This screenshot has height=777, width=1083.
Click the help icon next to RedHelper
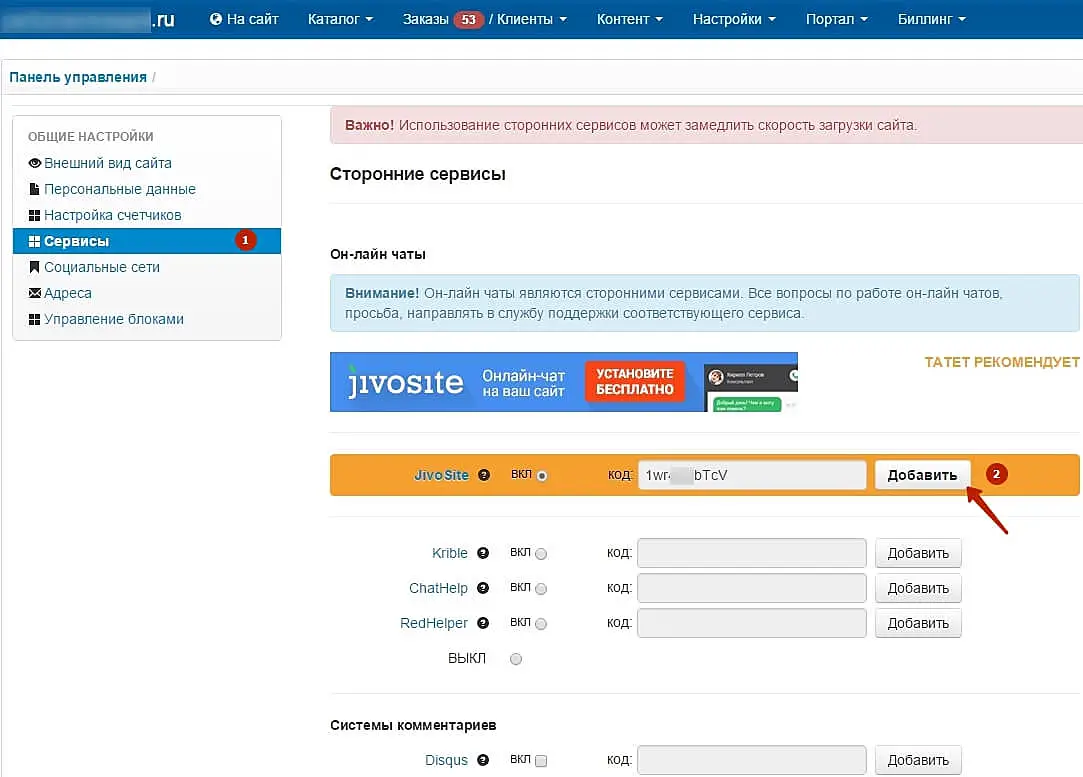[483, 623]
